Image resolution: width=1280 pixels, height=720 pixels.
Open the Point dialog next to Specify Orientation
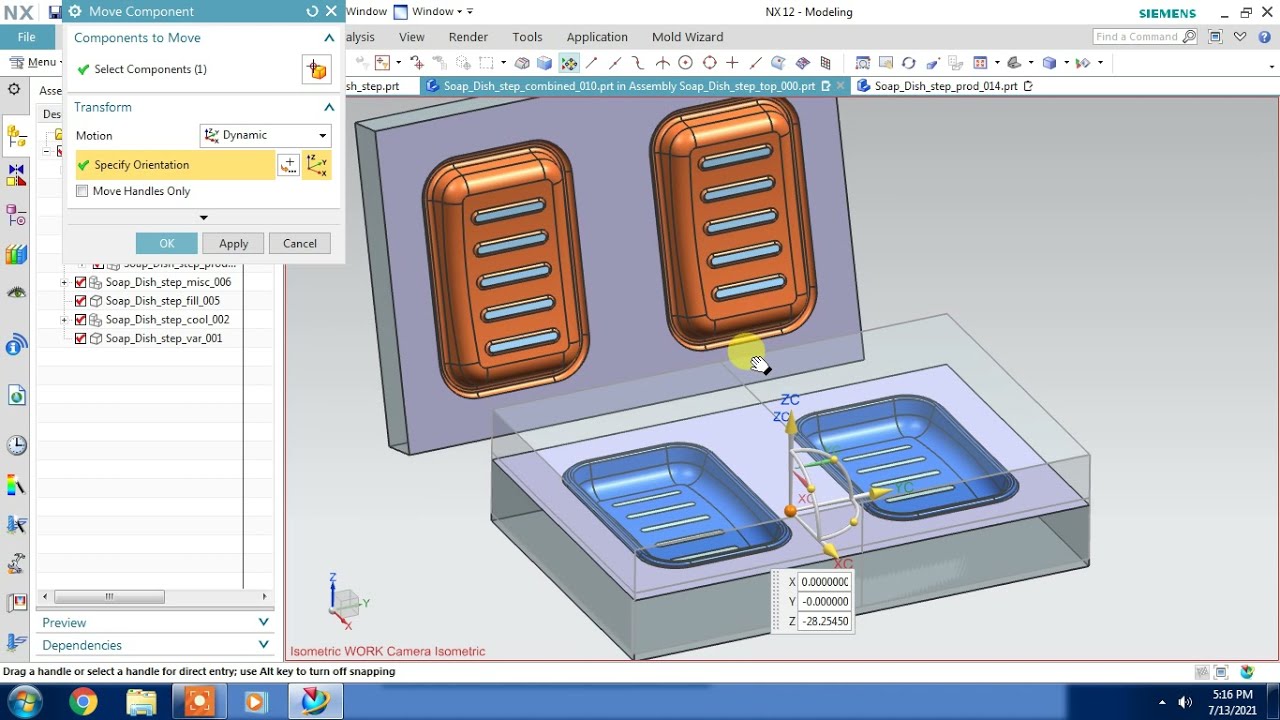(x=288, y=165)
